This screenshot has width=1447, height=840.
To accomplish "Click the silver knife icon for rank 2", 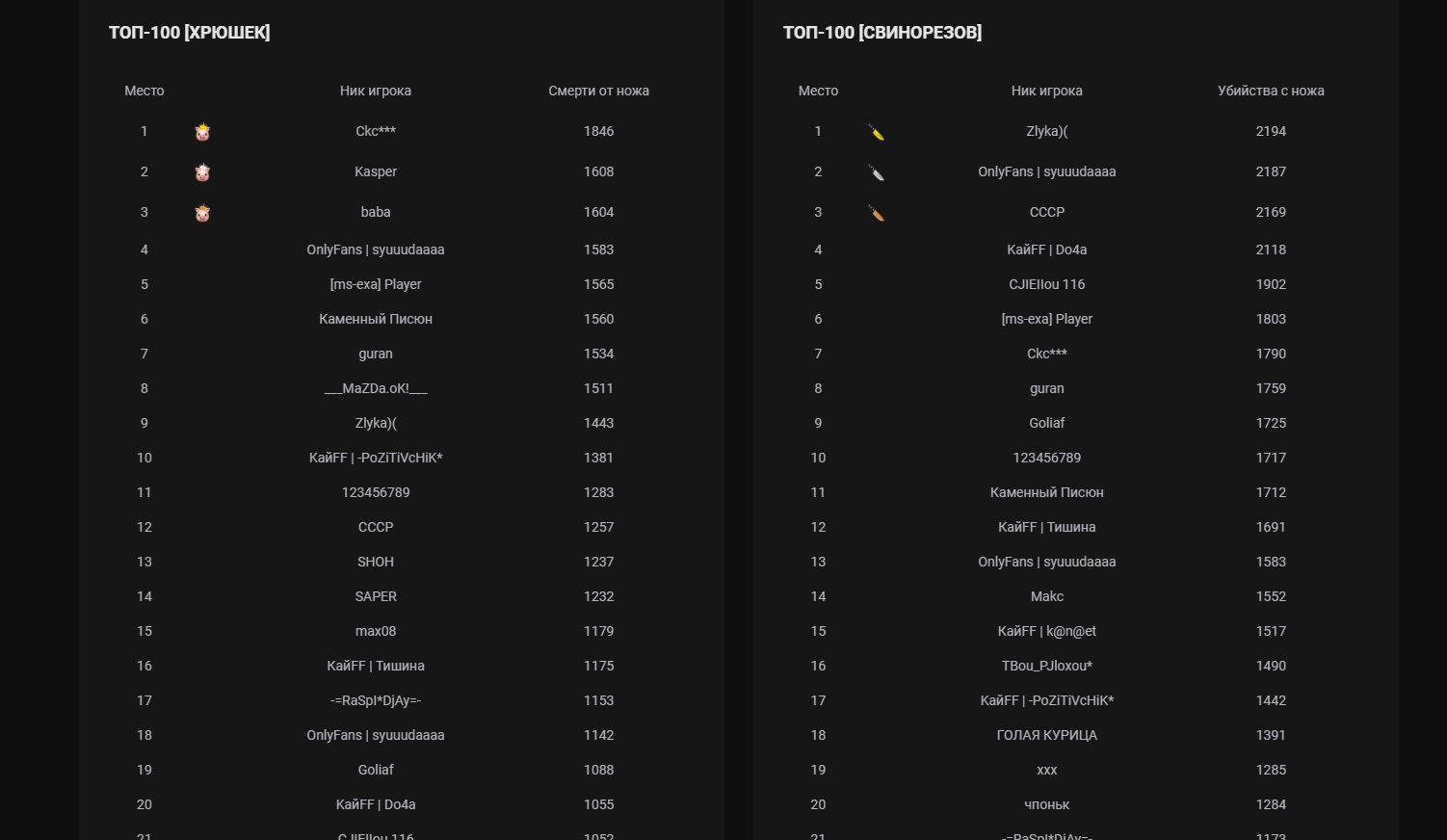I will 876,172.
